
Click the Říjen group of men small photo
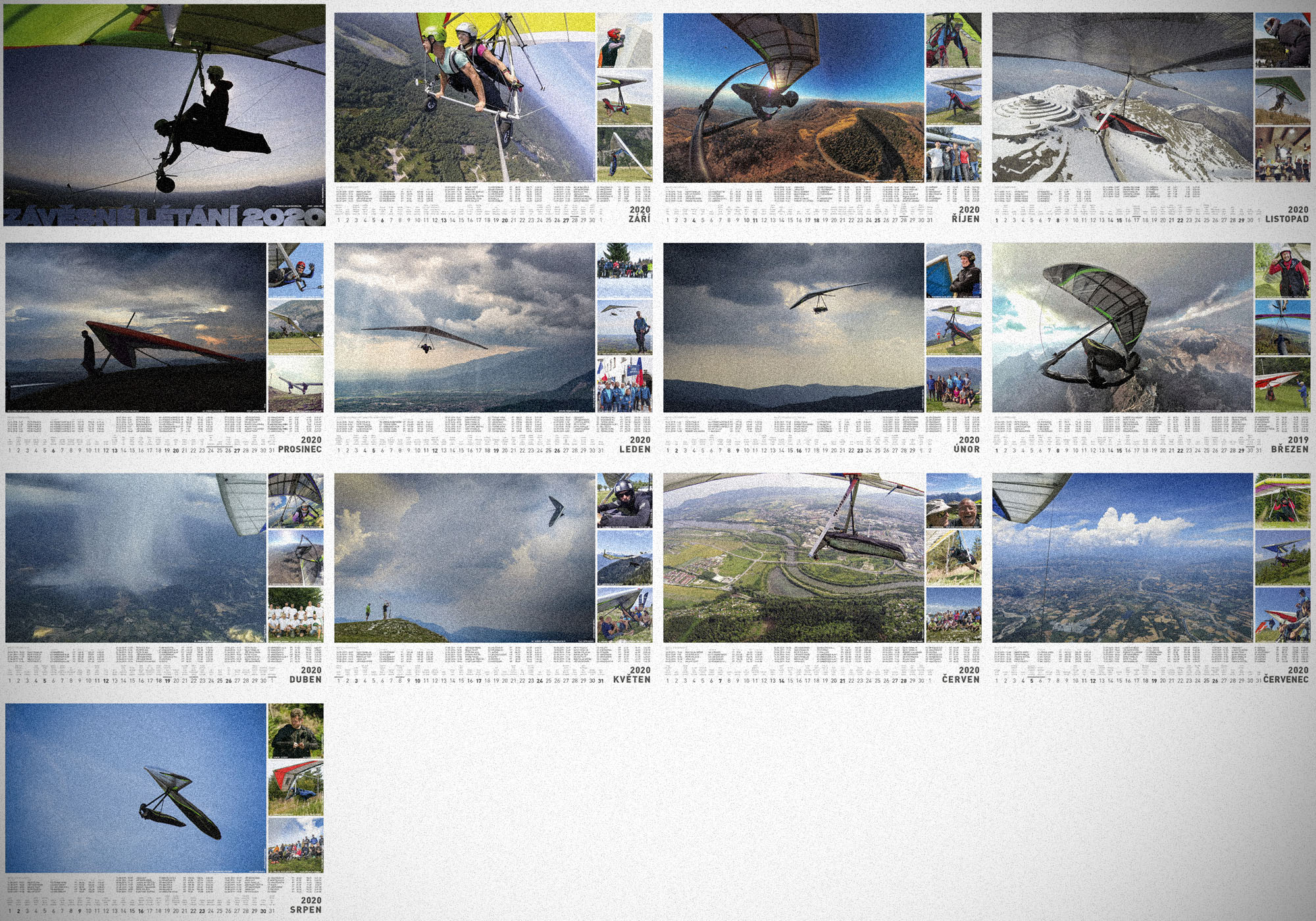pyautogui.click(x=953, y=154)
